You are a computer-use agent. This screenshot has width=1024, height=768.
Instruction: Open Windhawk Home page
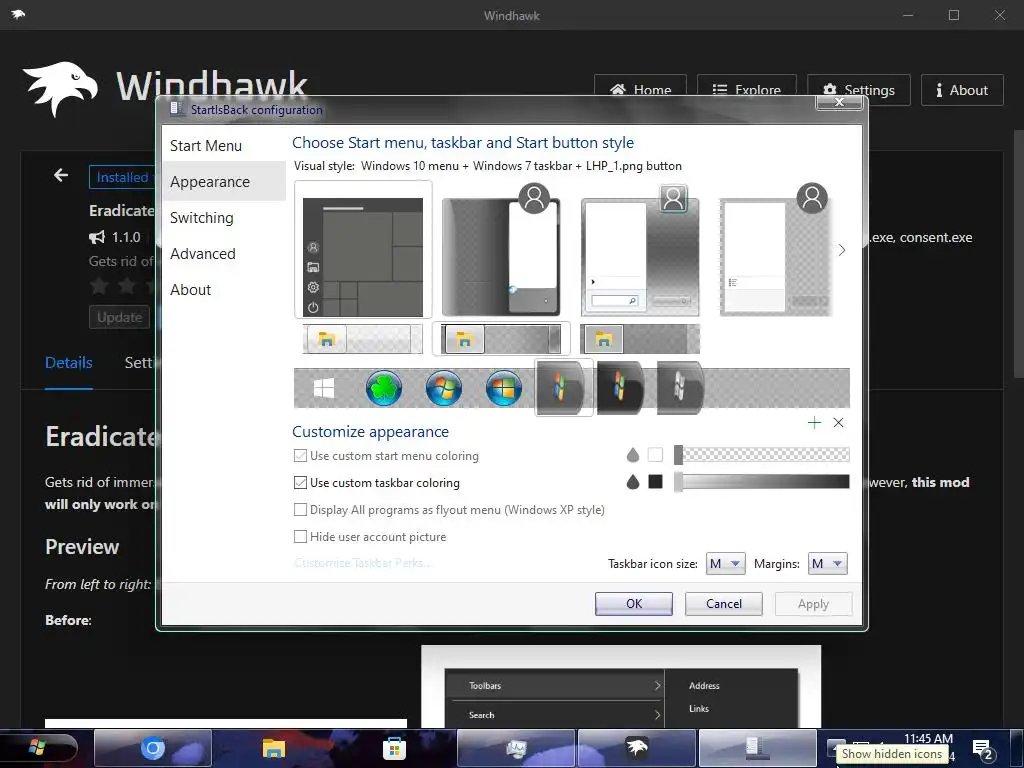640,89
